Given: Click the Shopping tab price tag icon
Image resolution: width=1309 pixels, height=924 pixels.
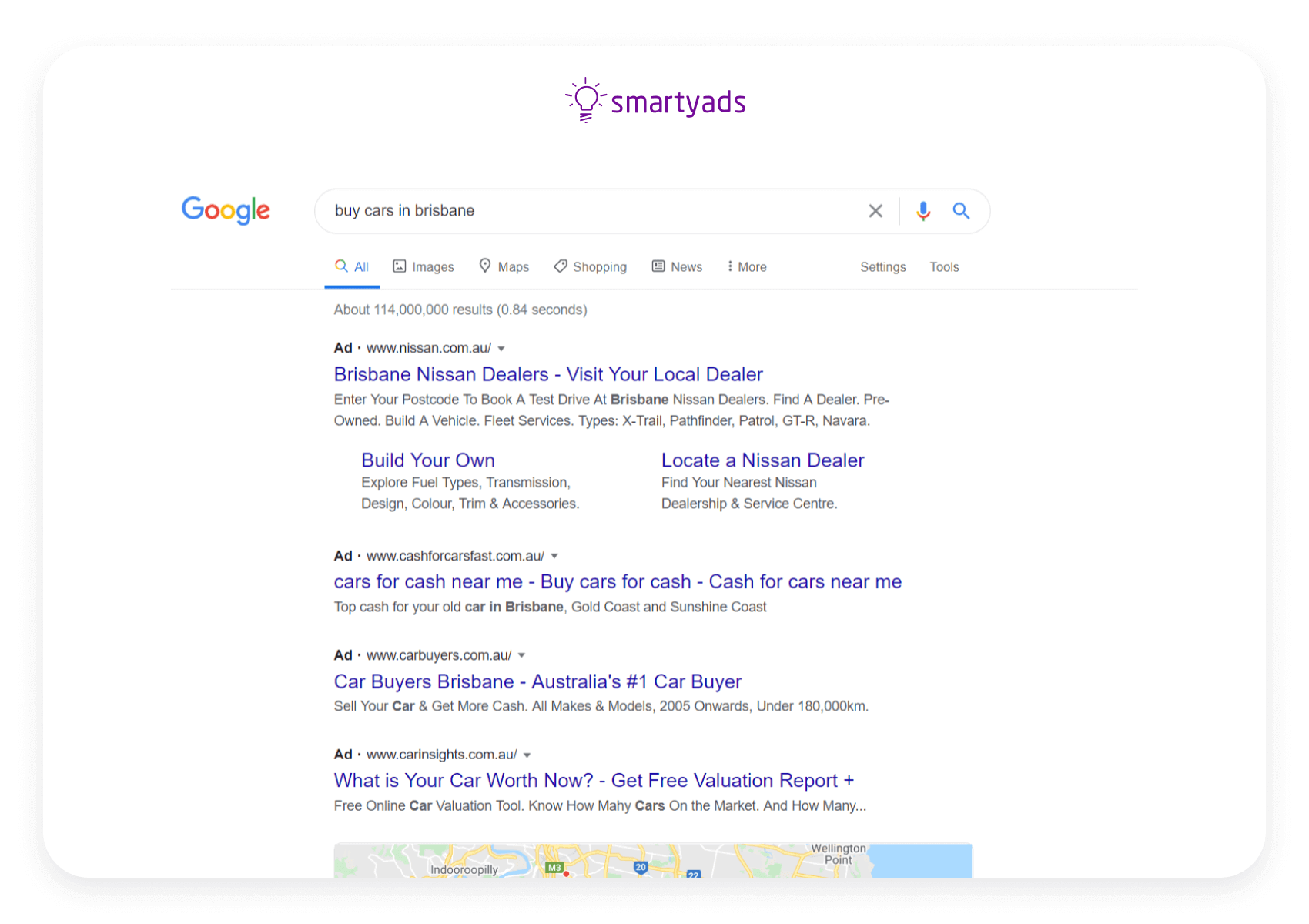Looking at the screenshot, I should coord(561,266).
